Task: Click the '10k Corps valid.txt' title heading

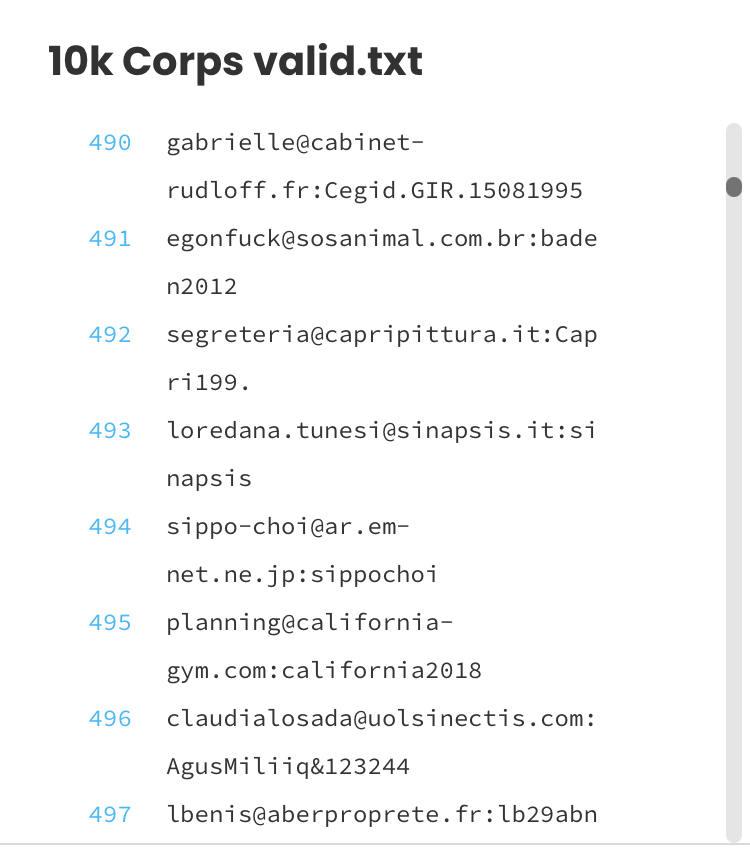Action: (x=236, y=62)
